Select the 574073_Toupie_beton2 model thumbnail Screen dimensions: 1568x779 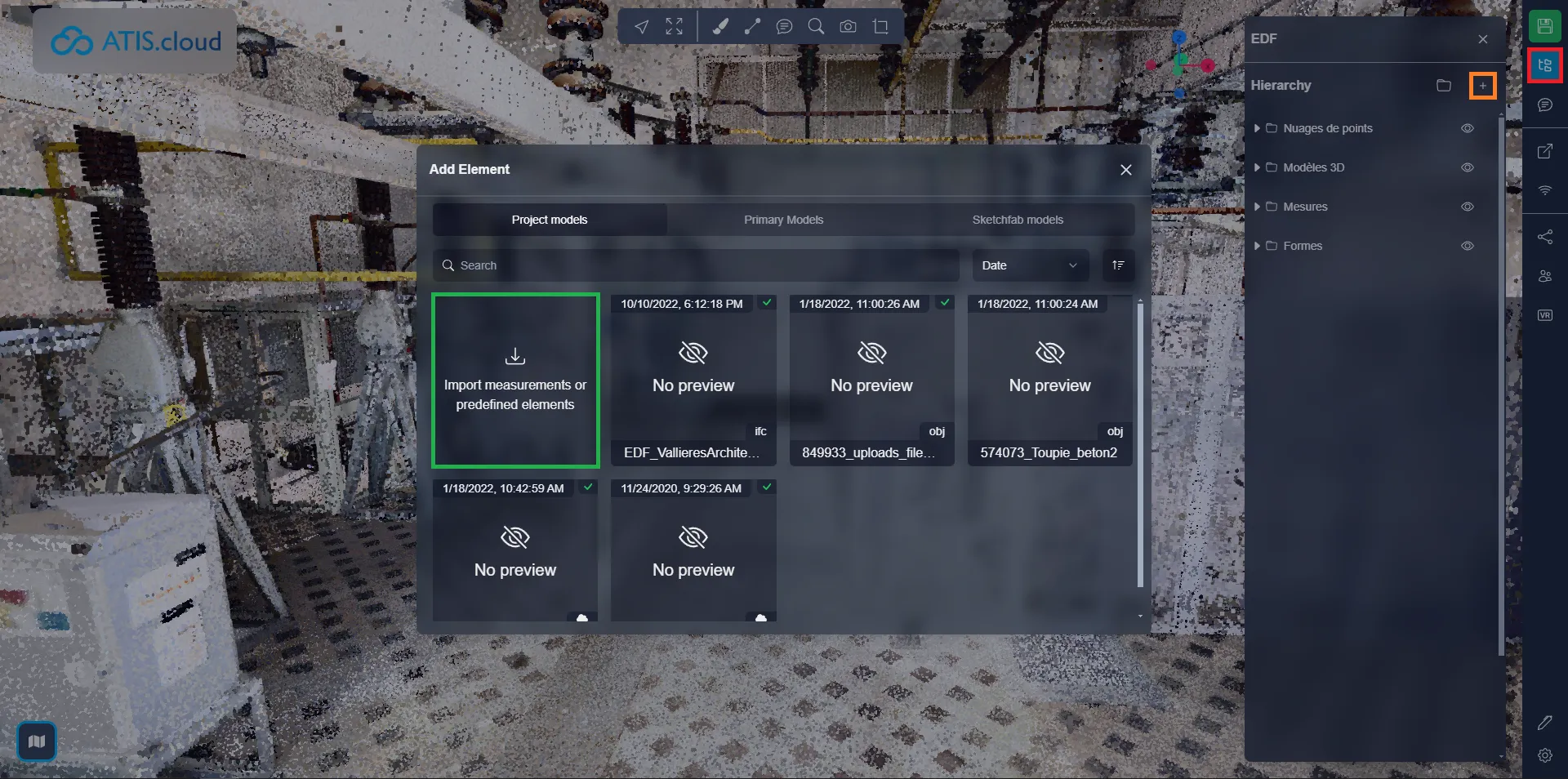pos(1049,381)
